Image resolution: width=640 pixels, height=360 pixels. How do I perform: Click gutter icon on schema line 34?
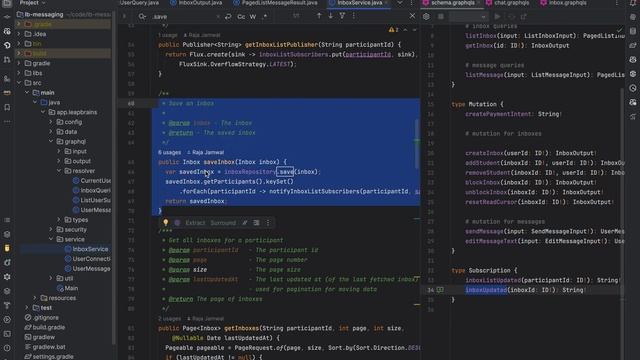(440, 290)
